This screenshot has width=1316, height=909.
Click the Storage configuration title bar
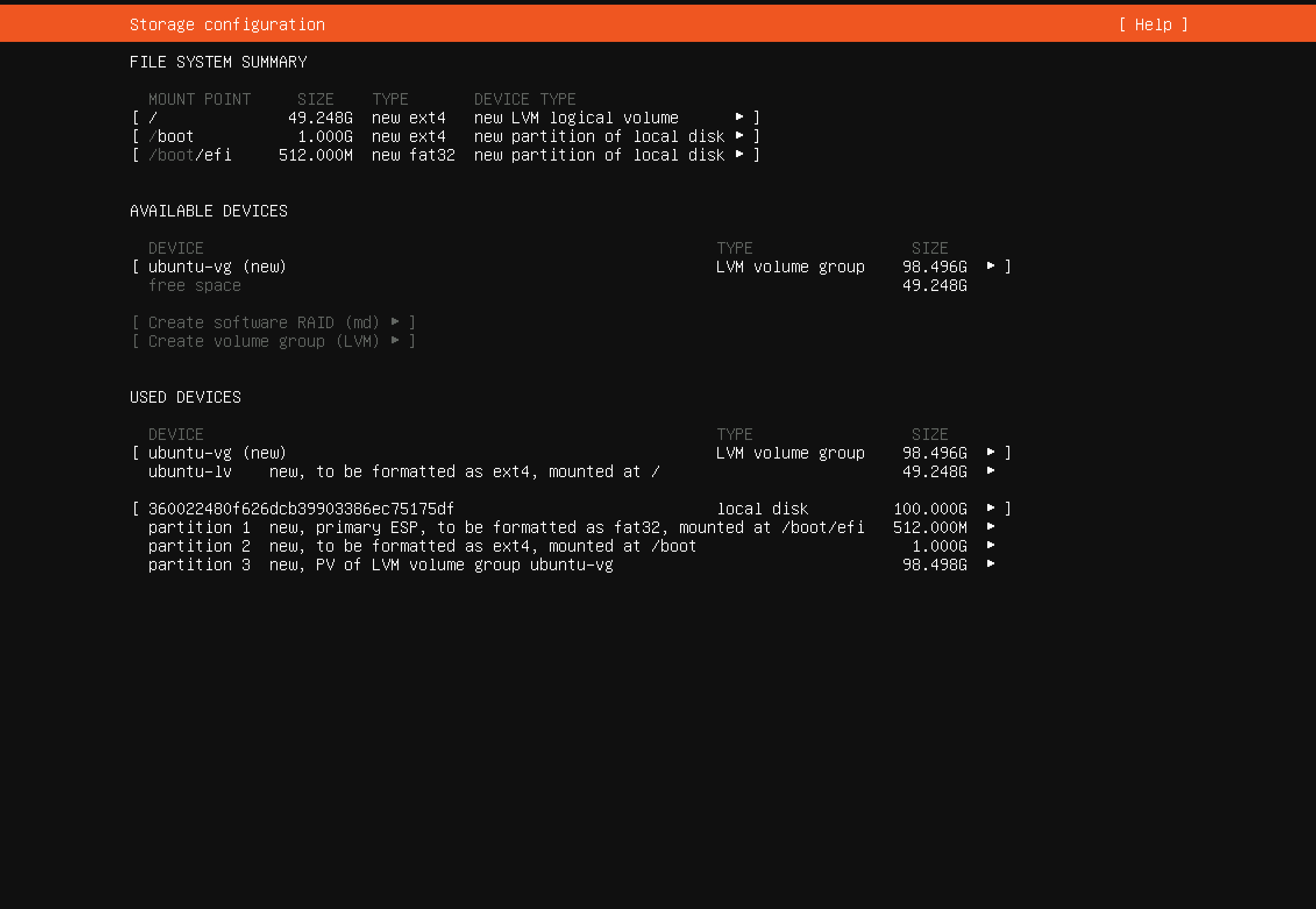pos(227,24)
